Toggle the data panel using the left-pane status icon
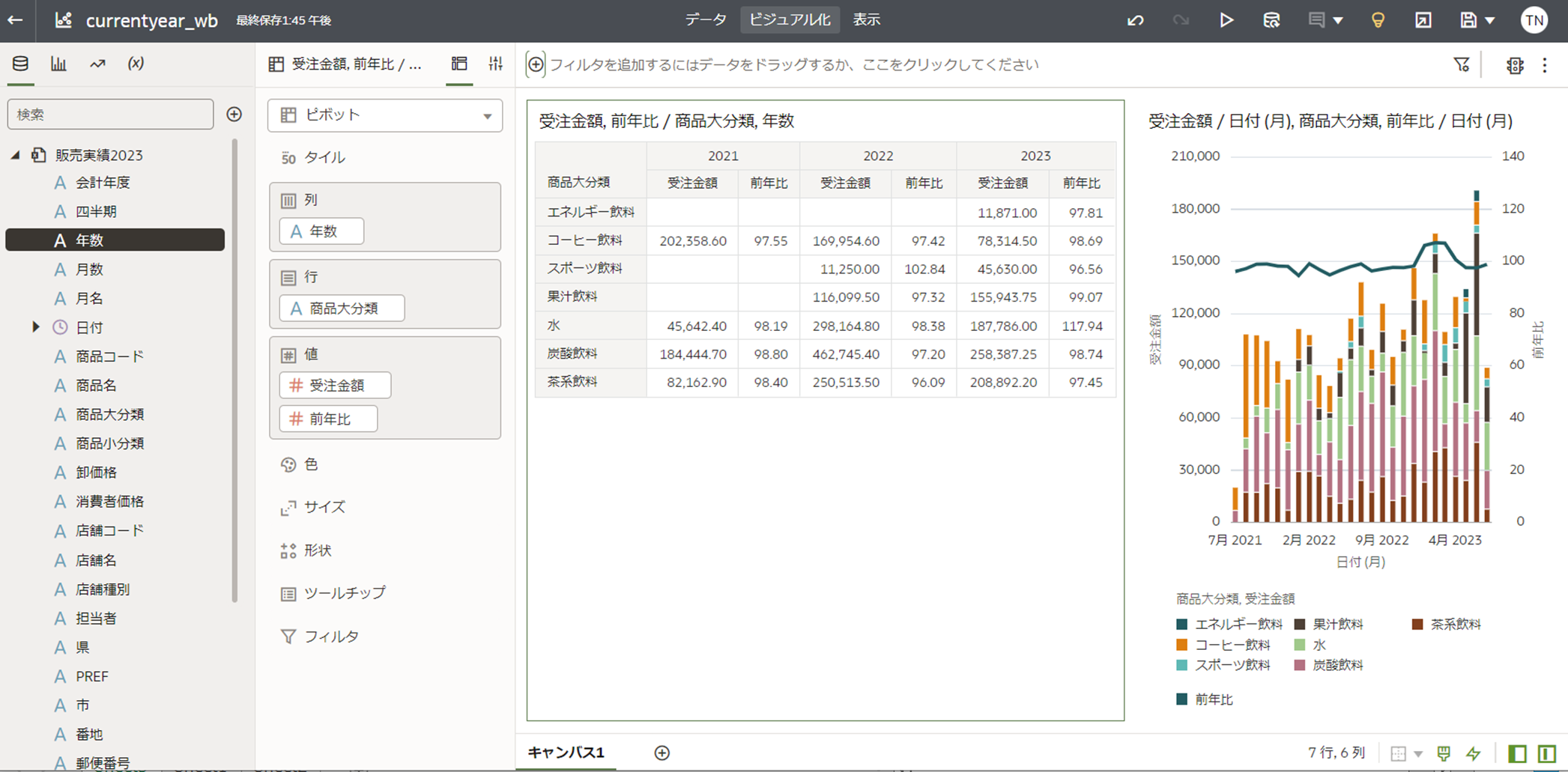This screenshot has height=772, width=1568. coord(1518,753)
